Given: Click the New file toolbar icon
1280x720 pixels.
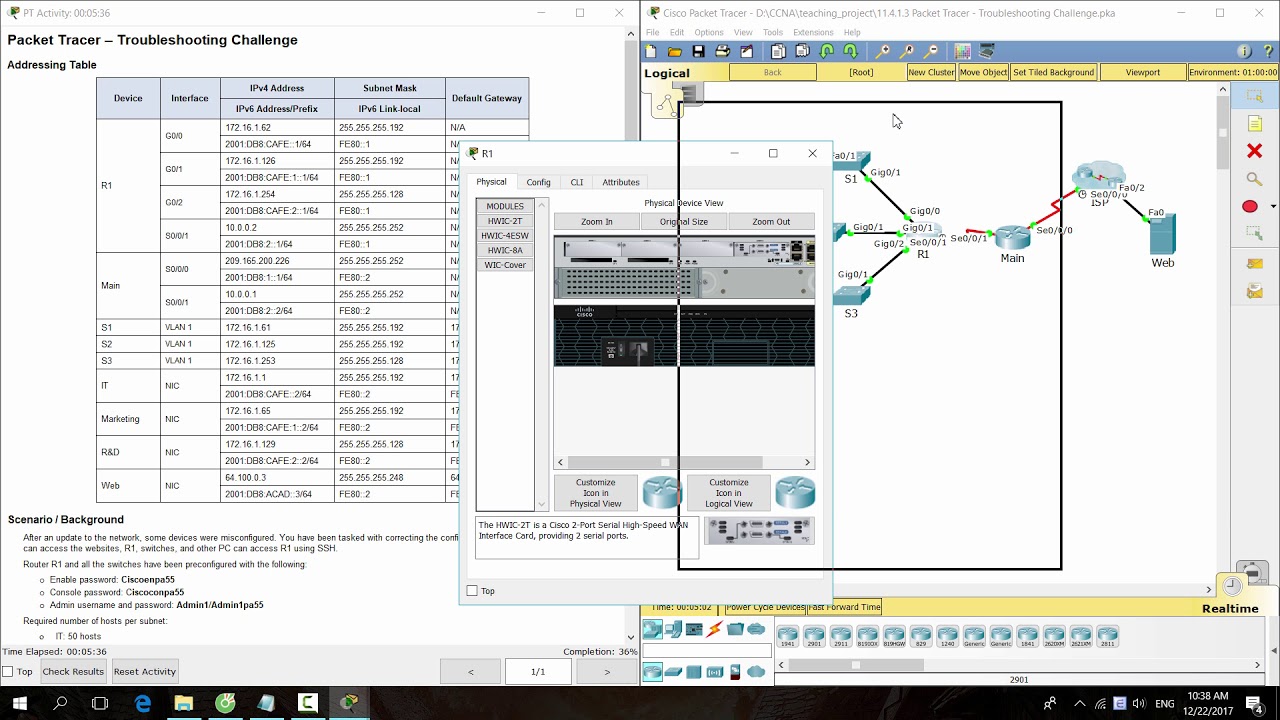Looking at the screenshot, I should [651, 51].
